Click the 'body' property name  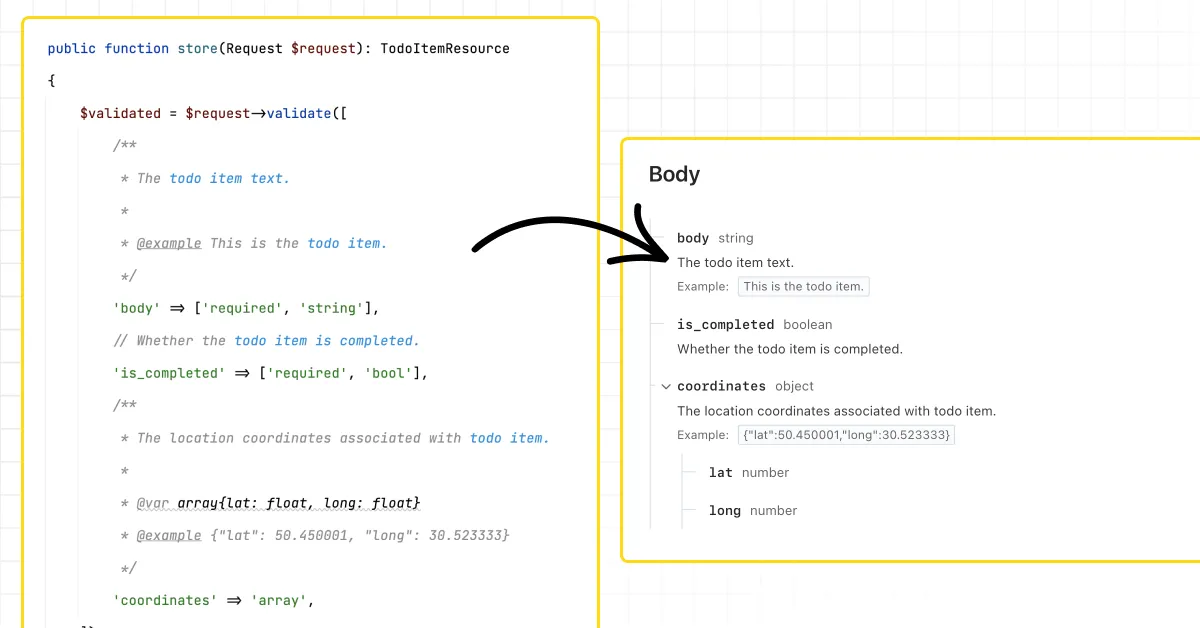(x=693, y=238)
